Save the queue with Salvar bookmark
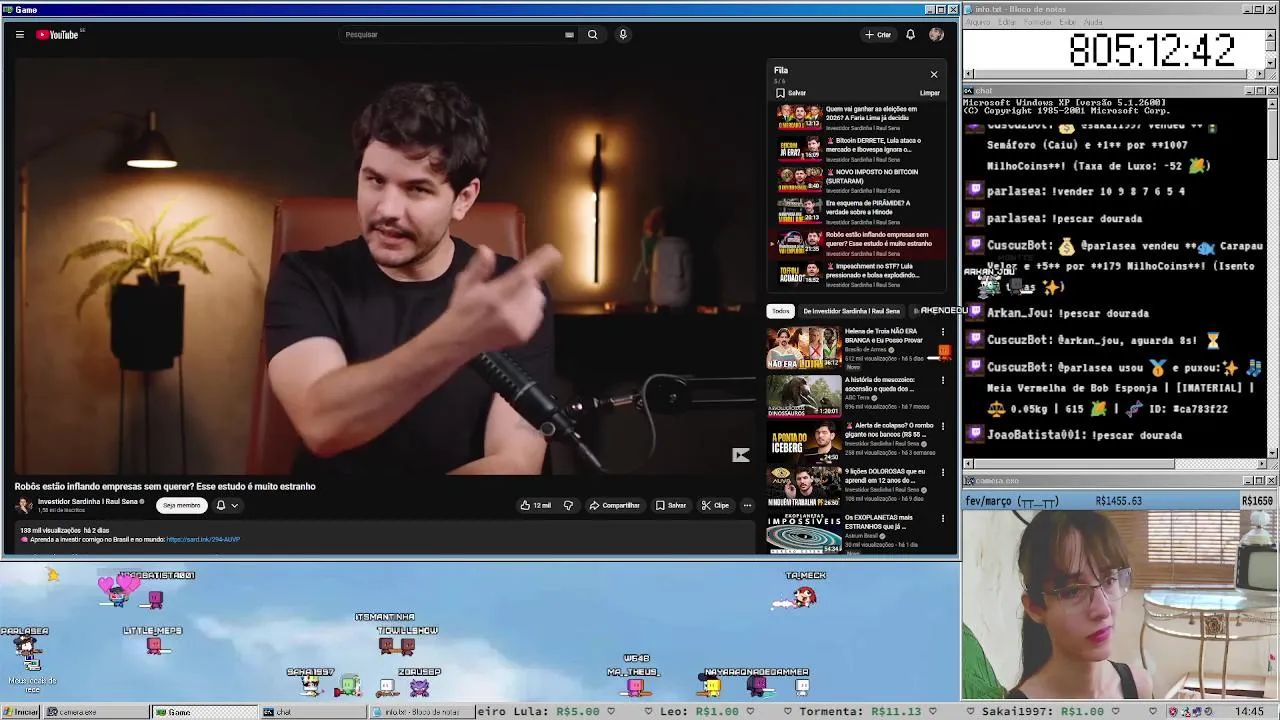 click(791, 93)
